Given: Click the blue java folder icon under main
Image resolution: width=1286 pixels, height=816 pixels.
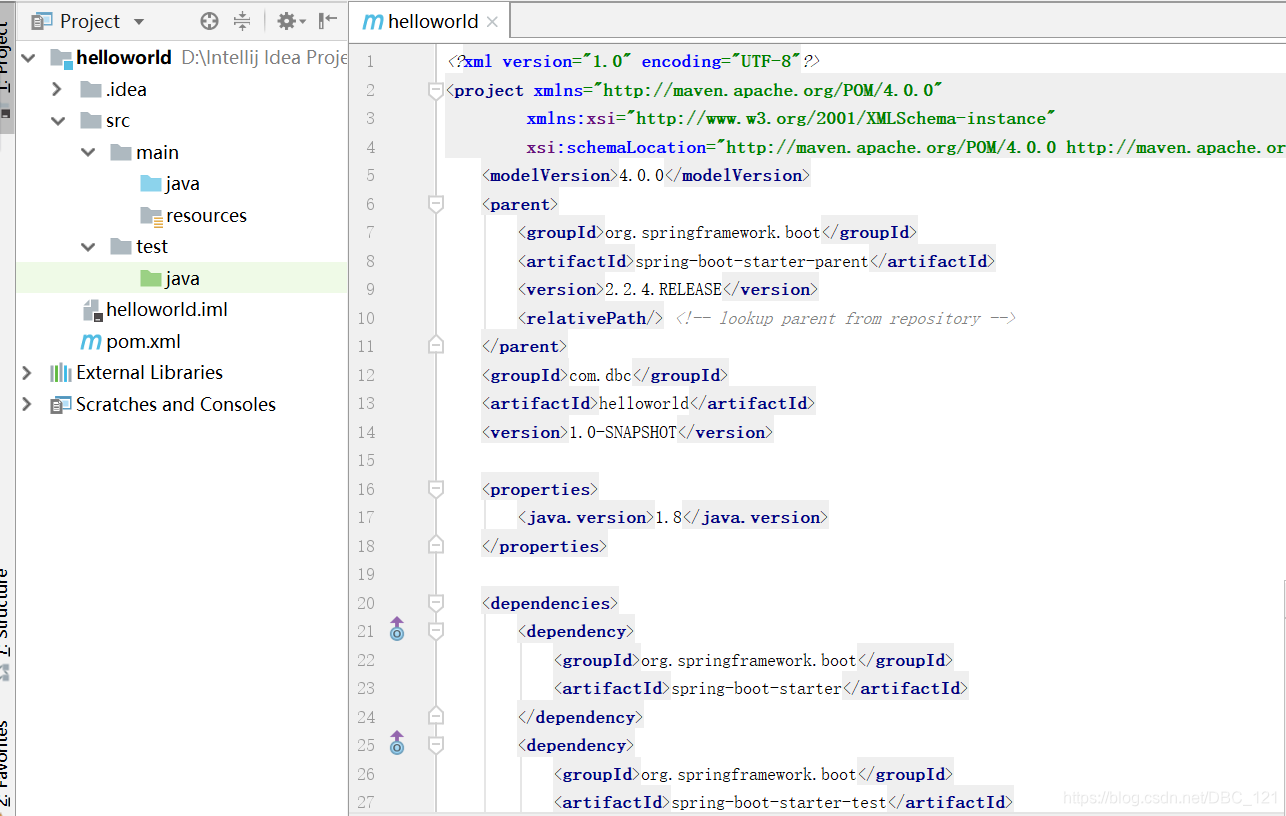Looking at the screenshot, I should pyautogui.click(x=151, y=184).
